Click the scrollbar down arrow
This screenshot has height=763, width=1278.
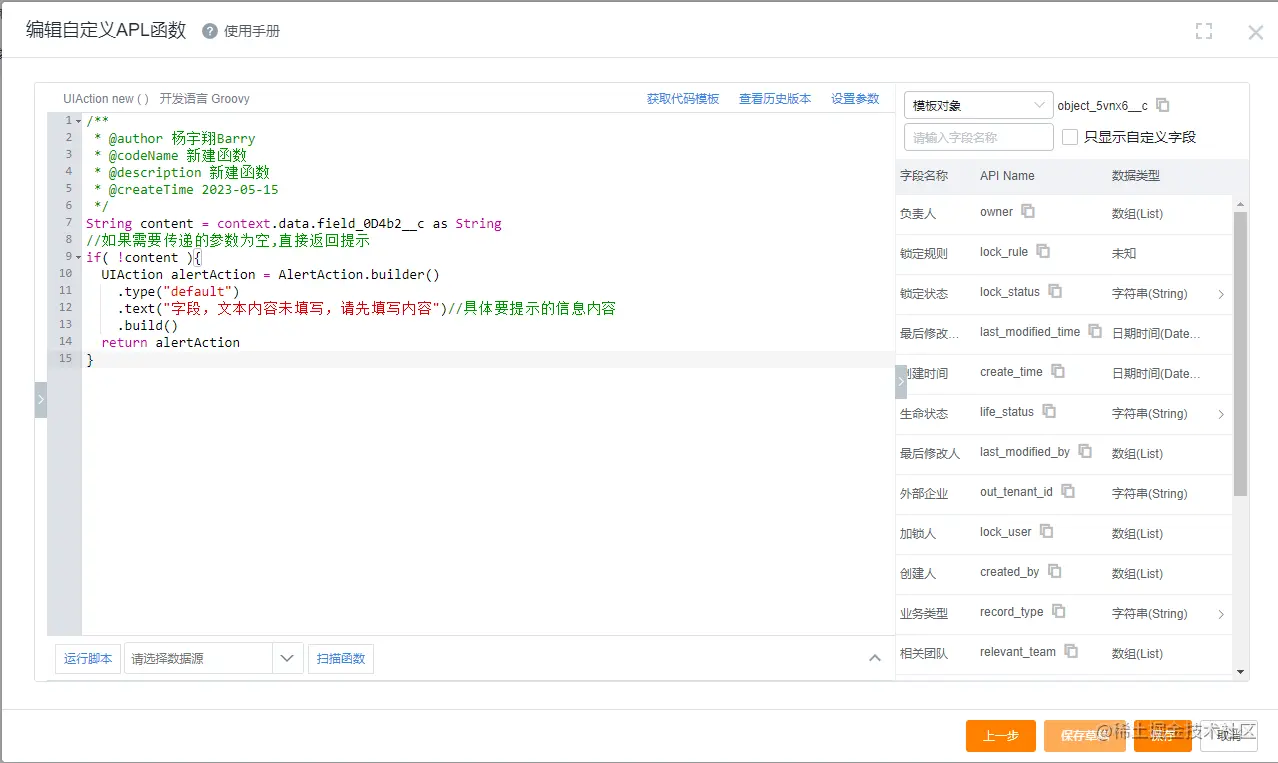(x=1240, y=672)
